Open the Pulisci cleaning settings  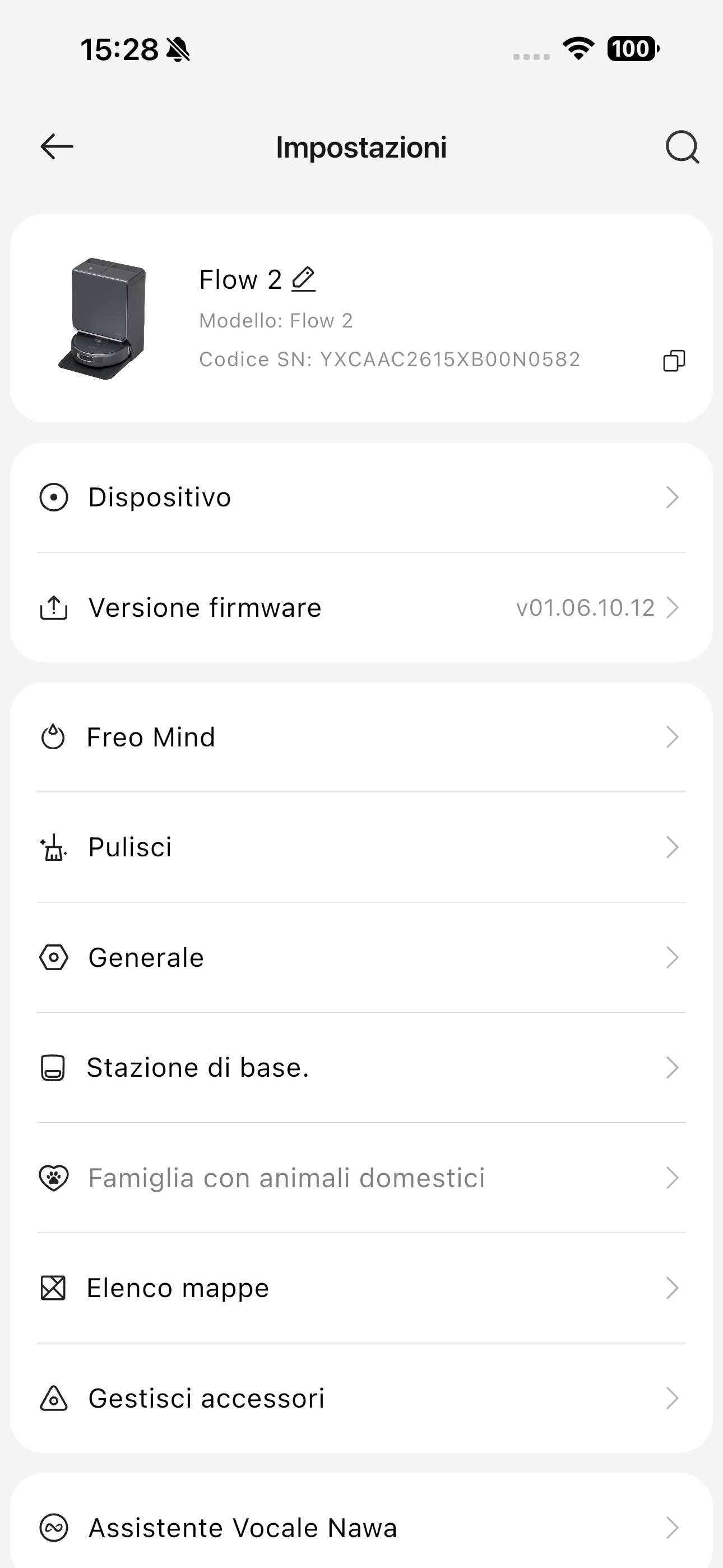coord(130,847)
